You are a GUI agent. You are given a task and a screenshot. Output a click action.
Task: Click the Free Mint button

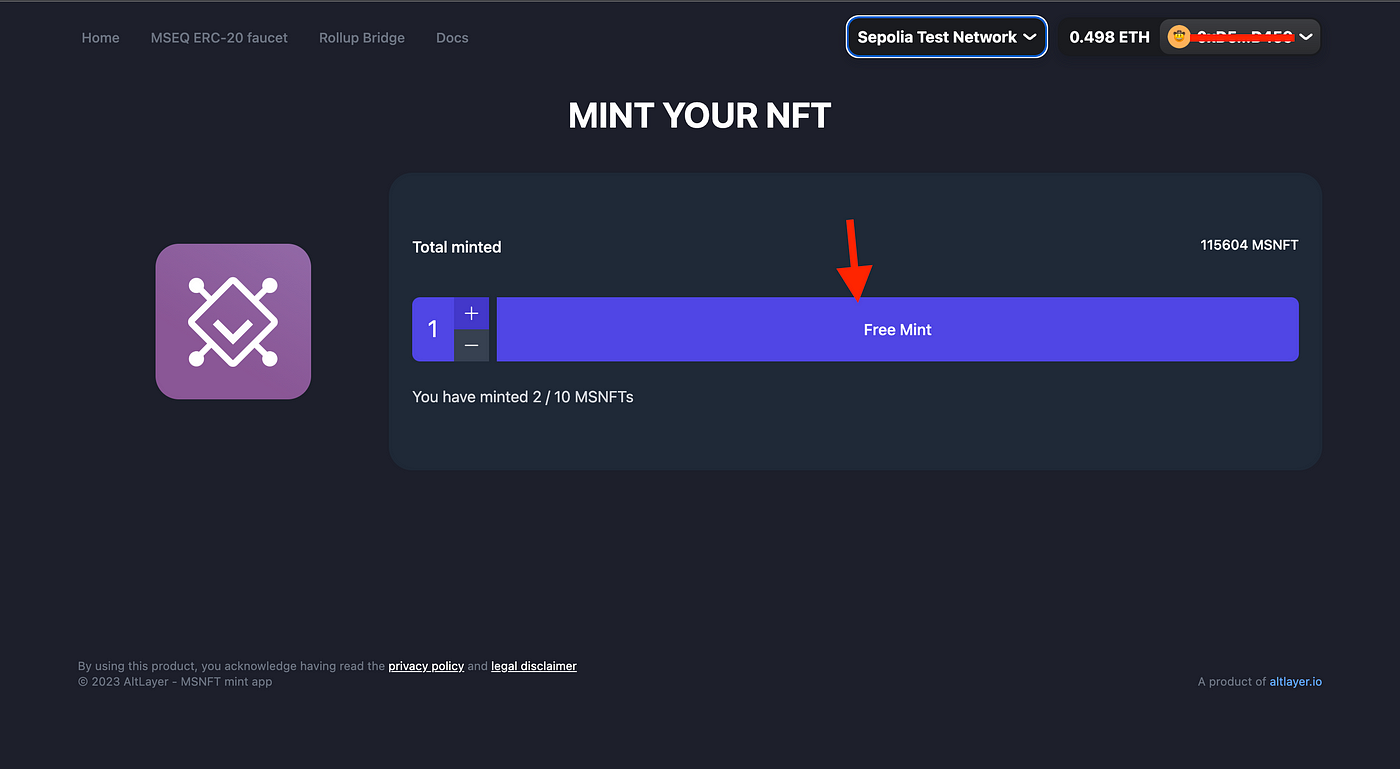coord(898,329)
